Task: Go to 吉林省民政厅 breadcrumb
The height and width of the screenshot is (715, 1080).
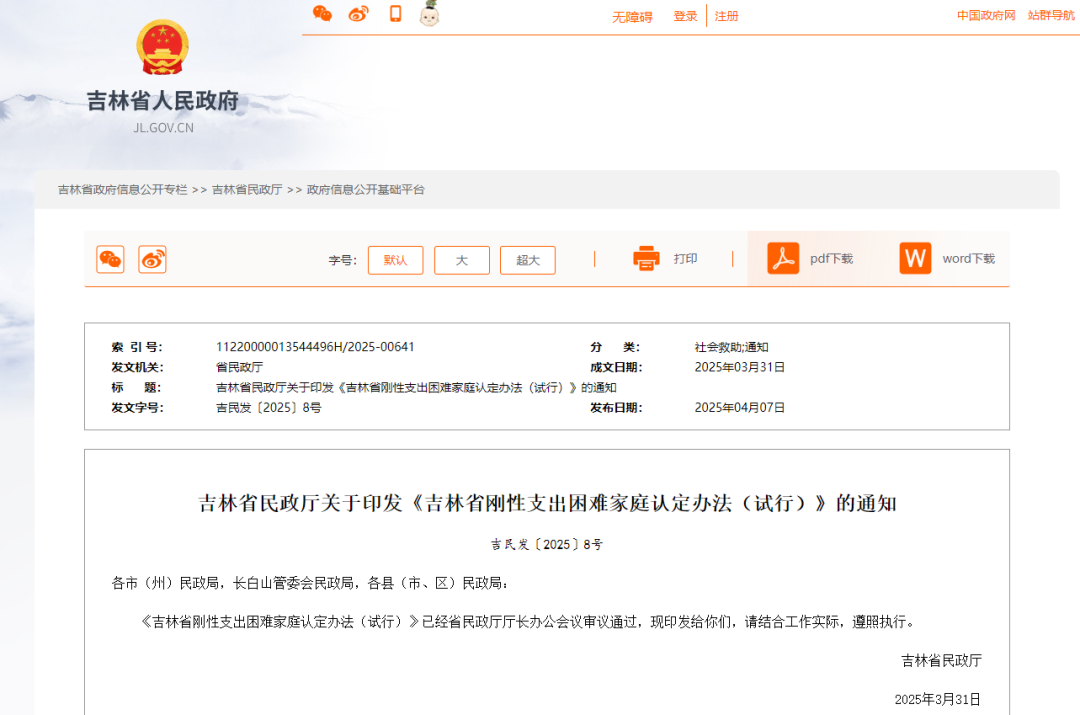Action: pyautogui.click(x=247, y=189)
